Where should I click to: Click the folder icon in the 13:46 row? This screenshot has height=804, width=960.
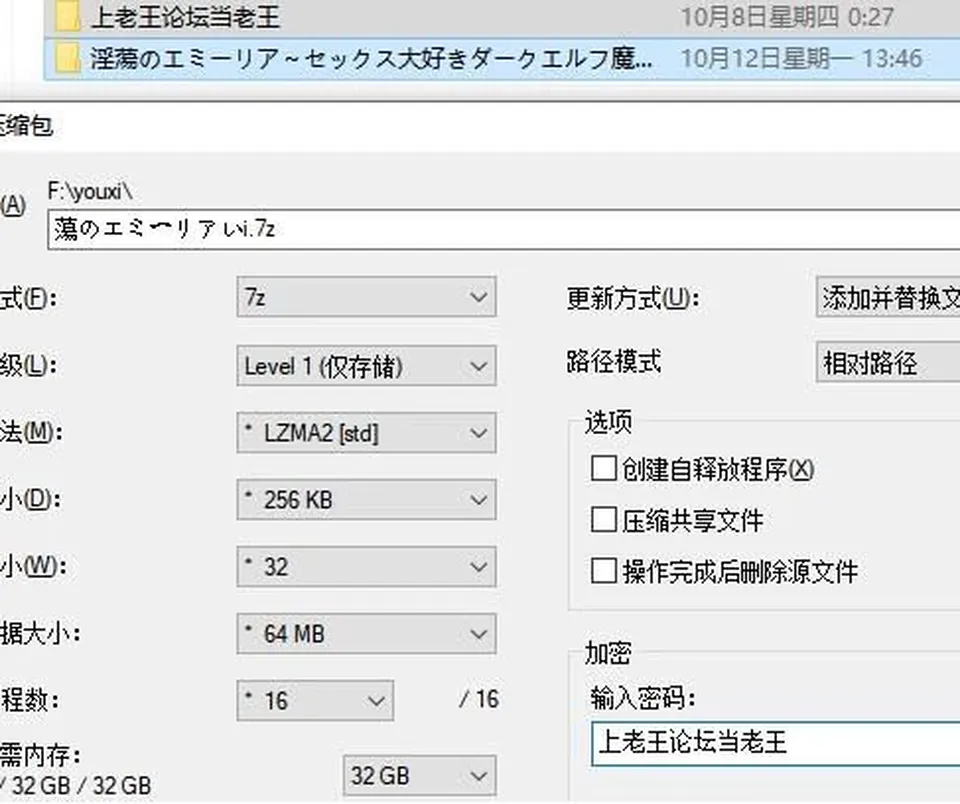[x=66, y=58]
